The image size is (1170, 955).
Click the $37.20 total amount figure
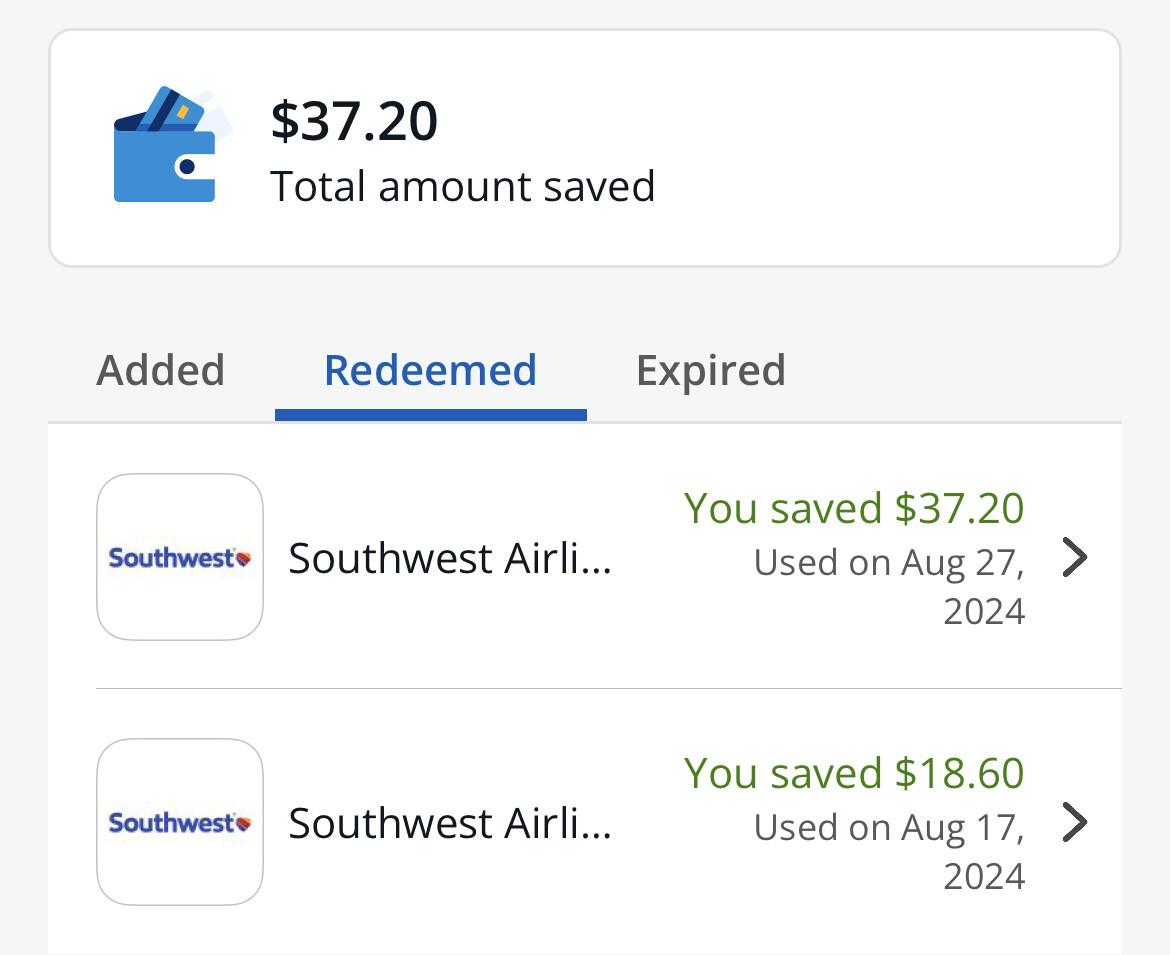(x=354, y=121)
